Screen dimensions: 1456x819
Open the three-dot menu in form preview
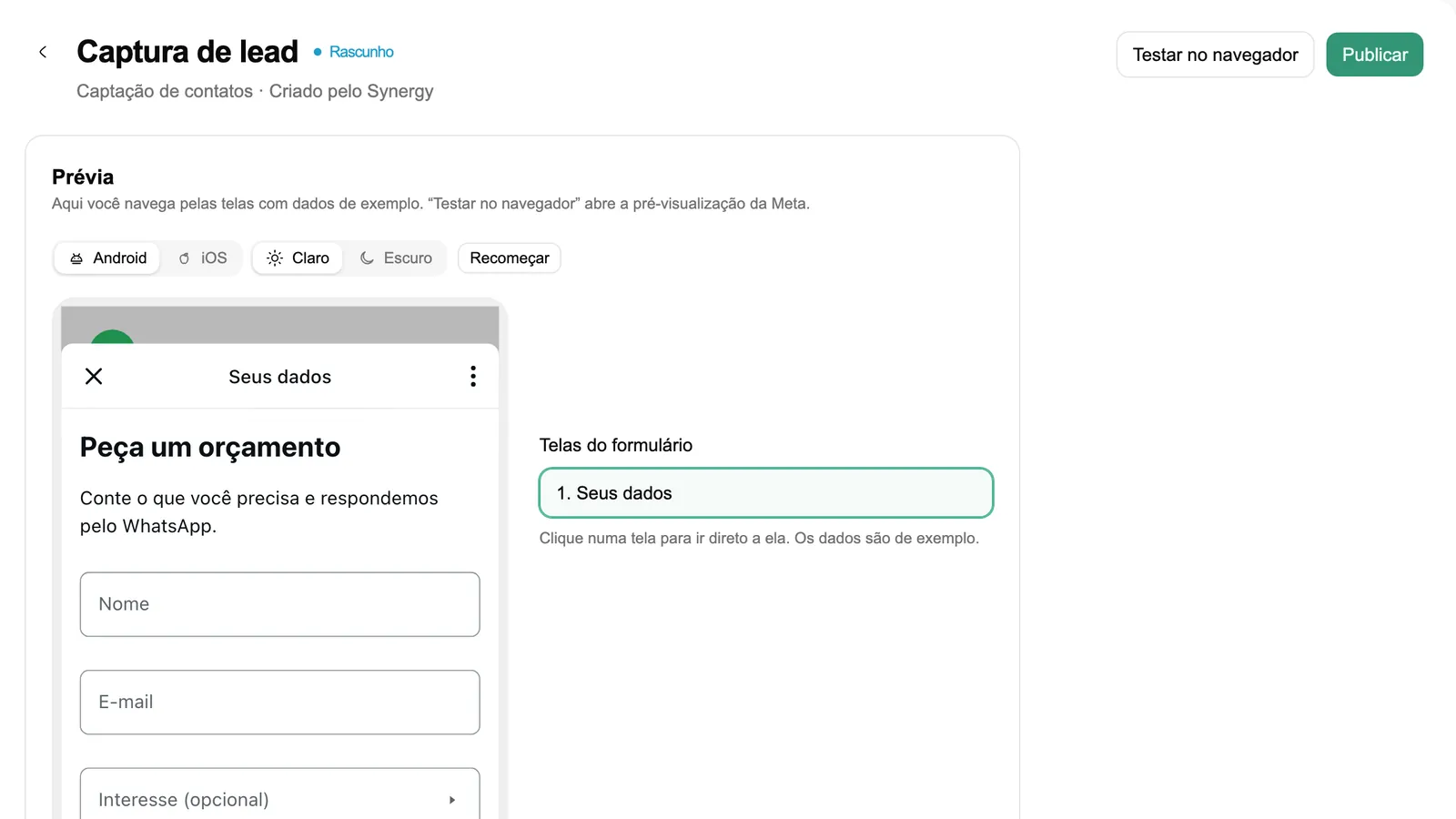pos(473,377)
